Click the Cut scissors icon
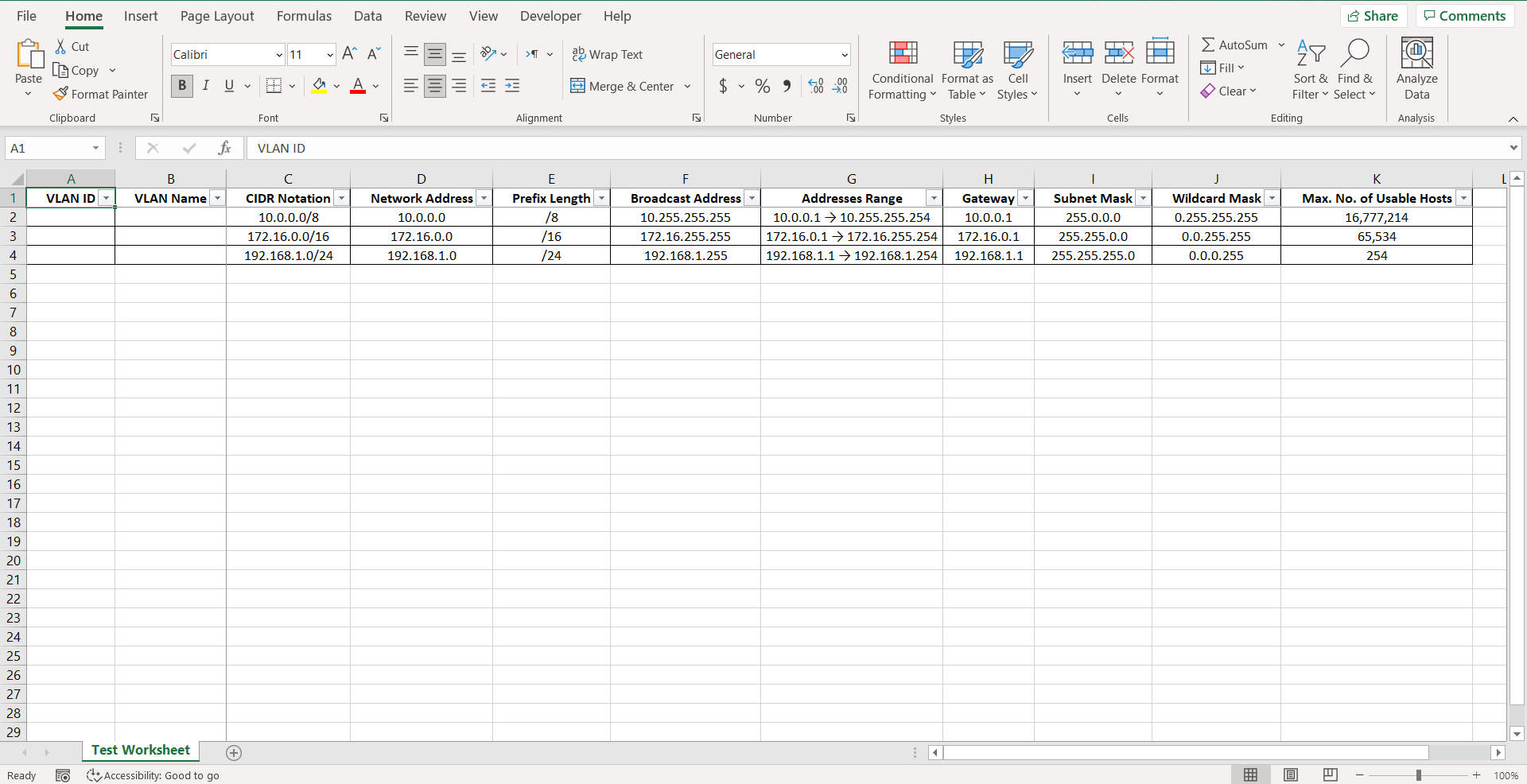 click(x=60, y=46)
